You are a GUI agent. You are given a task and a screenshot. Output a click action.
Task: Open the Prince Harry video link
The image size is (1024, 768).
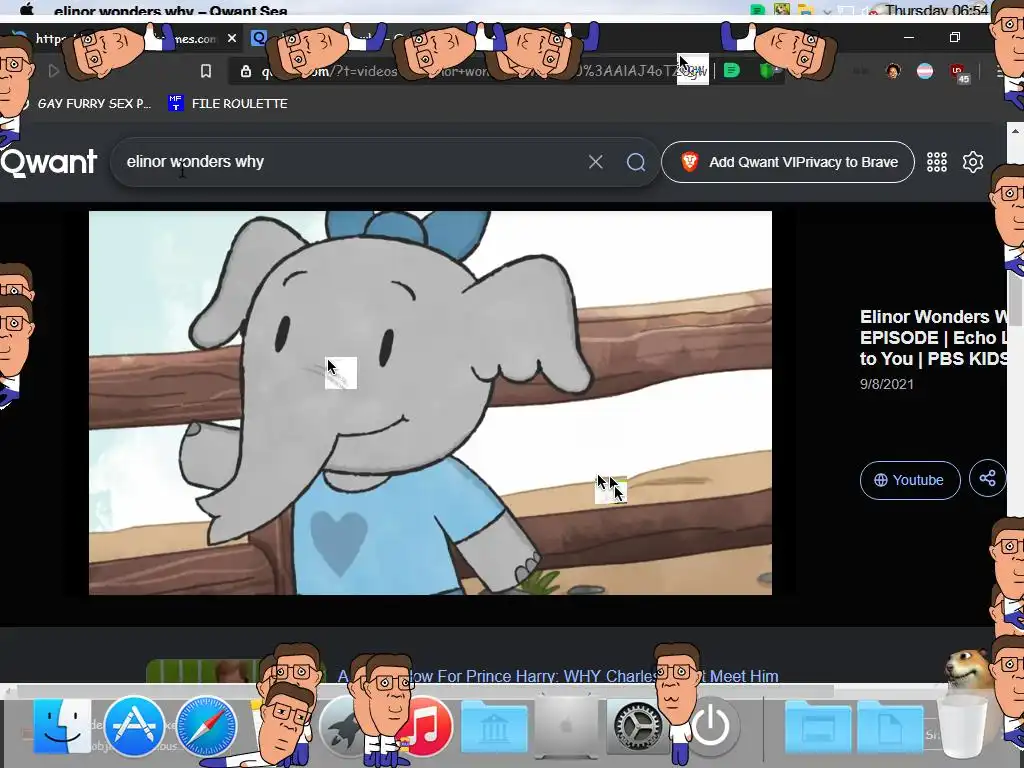pos(558,676)
